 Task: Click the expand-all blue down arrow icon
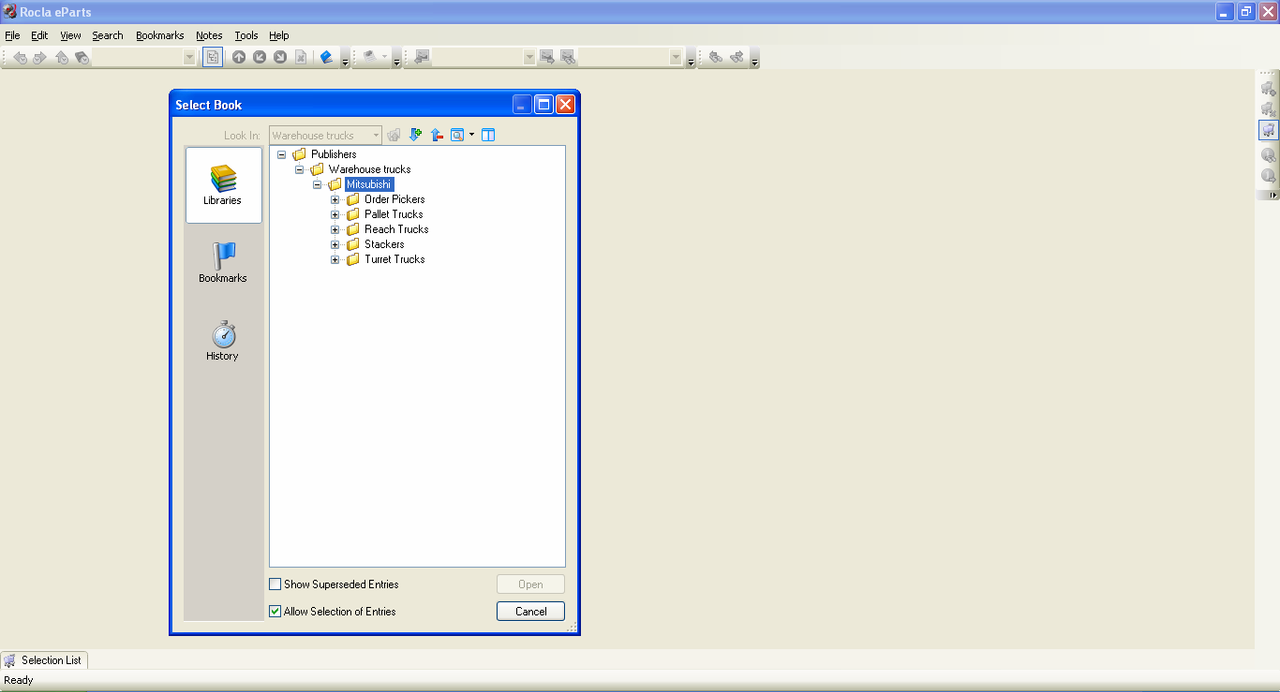[x=415, y=135]
